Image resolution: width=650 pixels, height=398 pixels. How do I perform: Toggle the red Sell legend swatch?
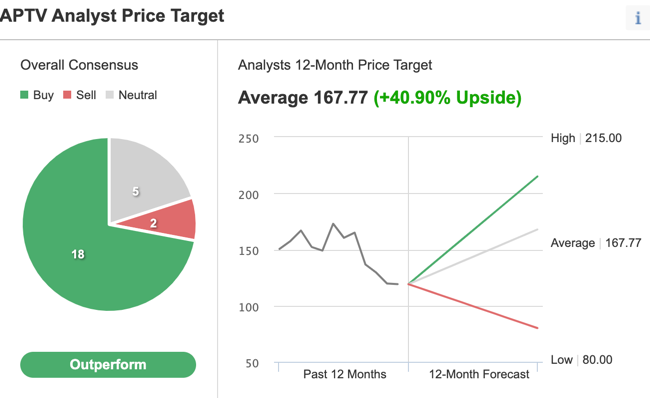[x=67, y=95]
